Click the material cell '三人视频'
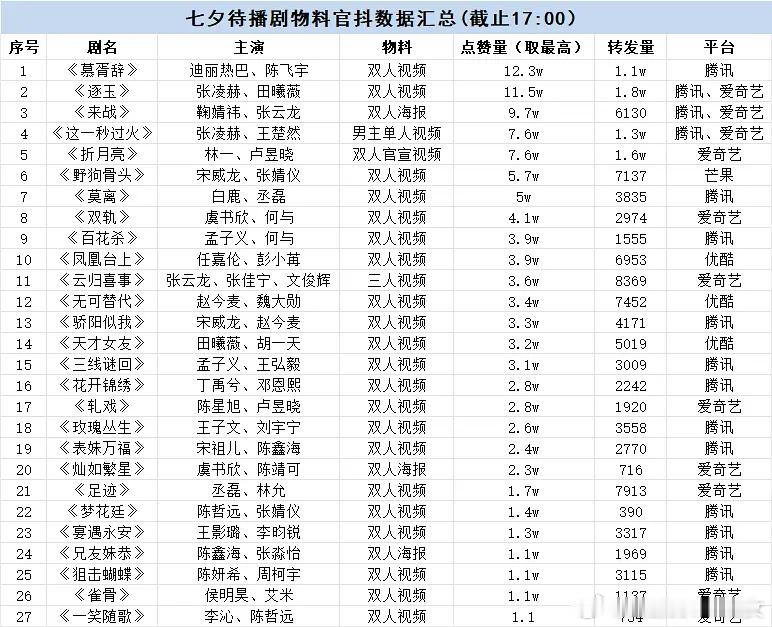The height and width of the screenshot is (627, 772). coord(396,280)
